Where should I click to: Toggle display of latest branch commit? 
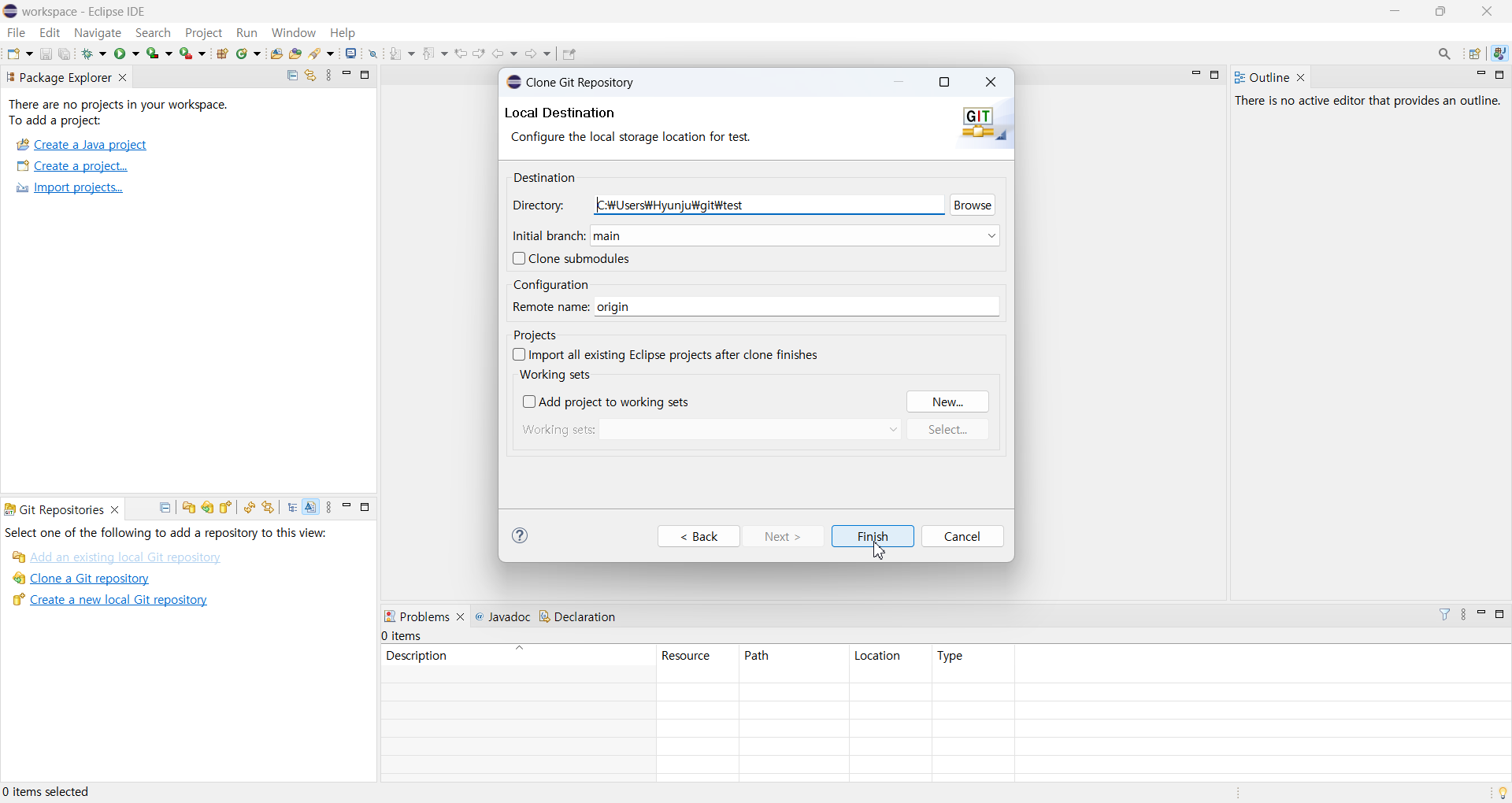[x=312, y=508]
